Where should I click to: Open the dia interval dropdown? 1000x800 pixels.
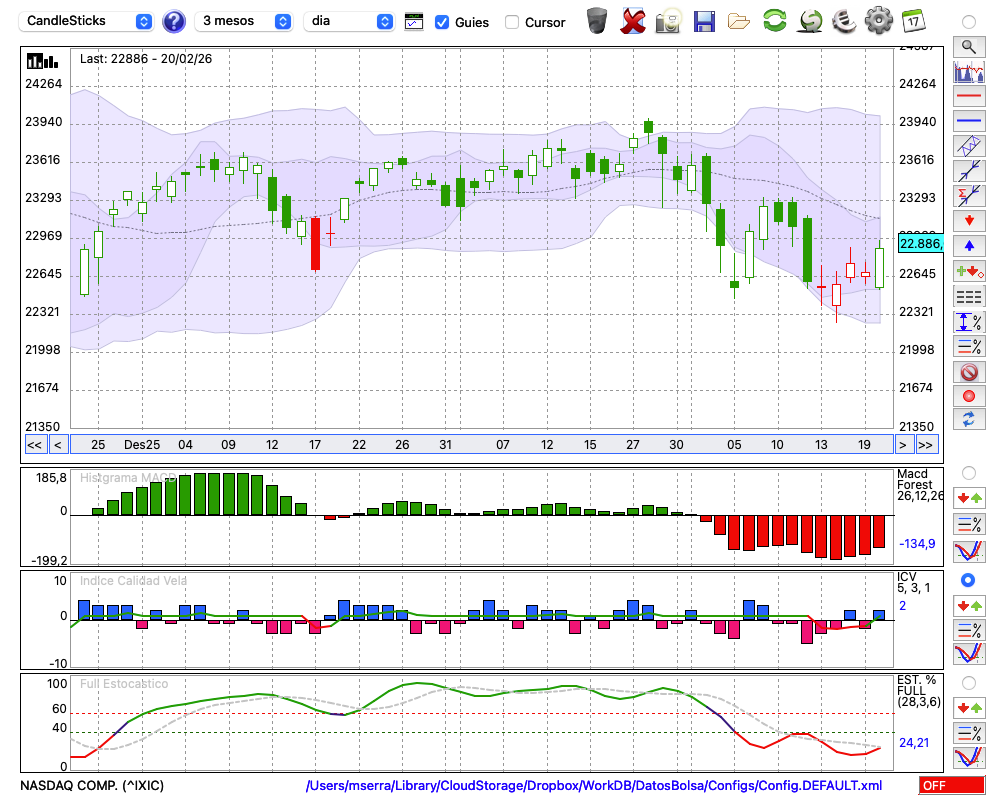tap(348, 22)
